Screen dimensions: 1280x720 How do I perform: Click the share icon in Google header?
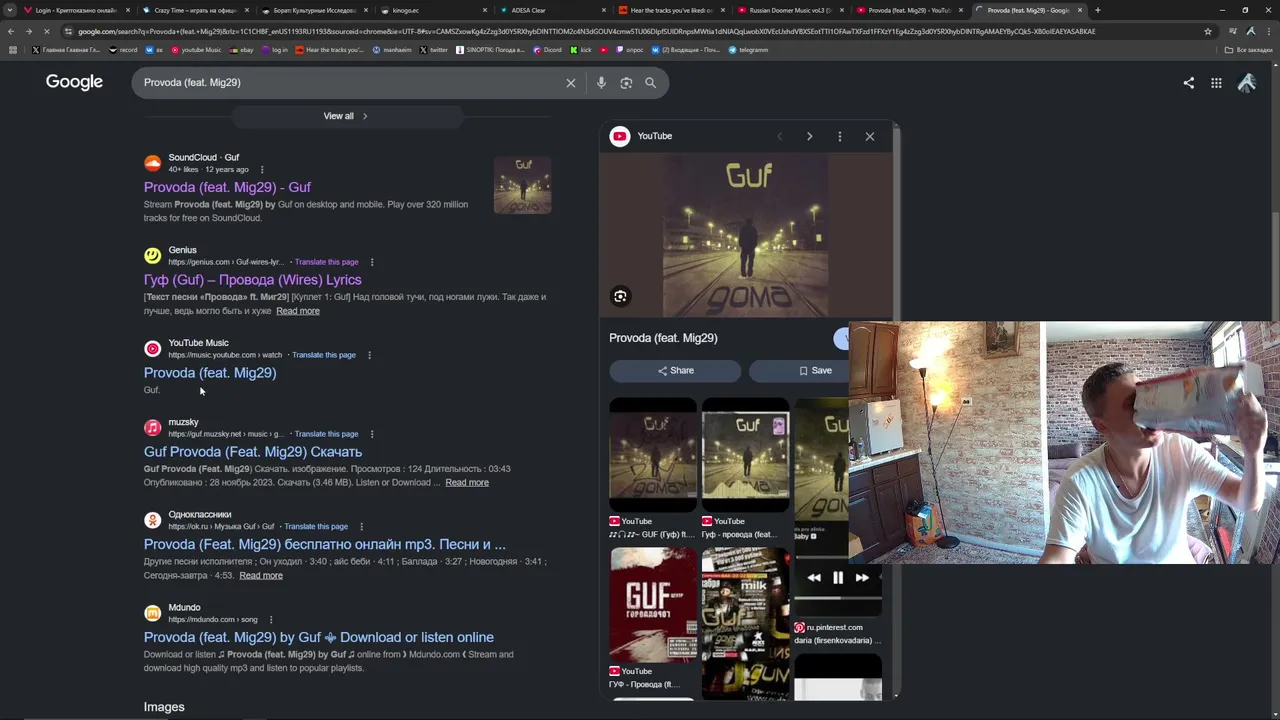point(1189,83)
